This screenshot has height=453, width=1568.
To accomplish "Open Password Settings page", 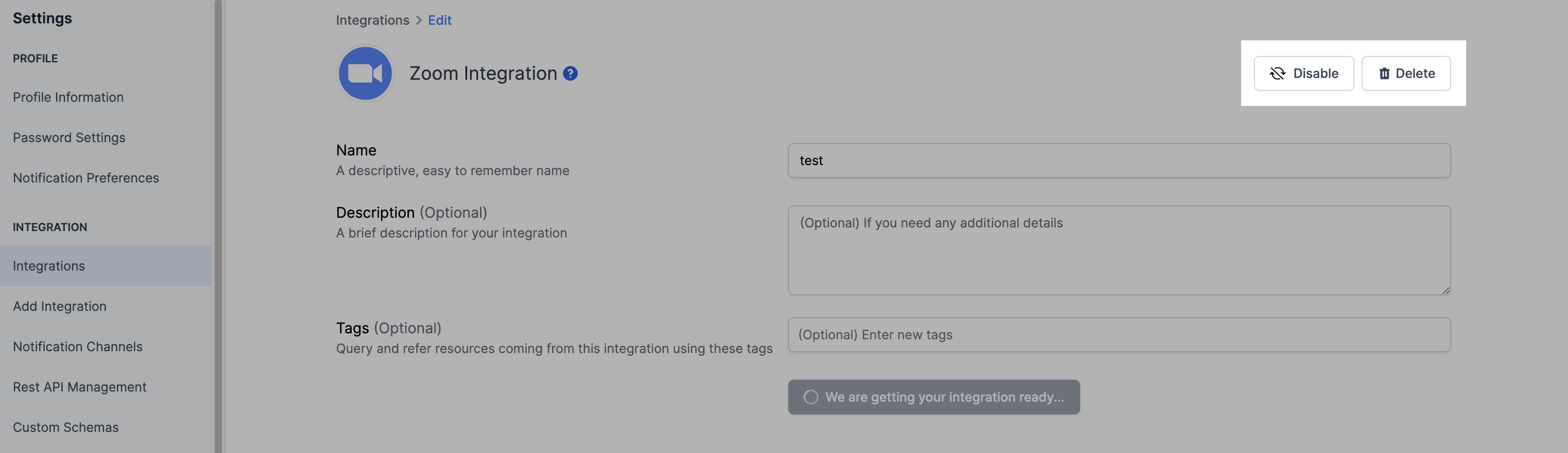I will point(69,138).
